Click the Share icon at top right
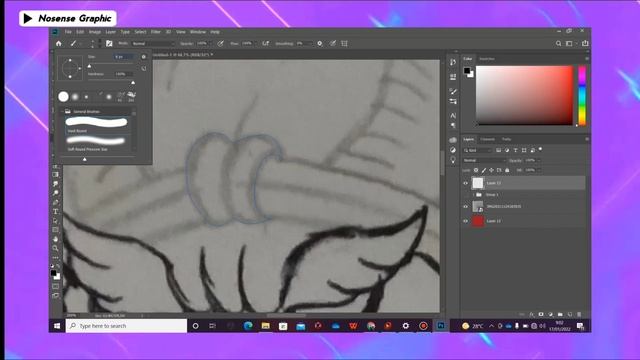 click(585, 43)
